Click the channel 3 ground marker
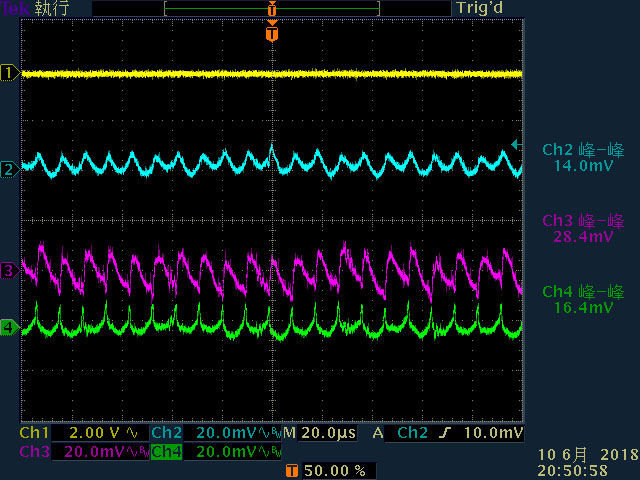This screenshot has width=640, height=480. 10,271
